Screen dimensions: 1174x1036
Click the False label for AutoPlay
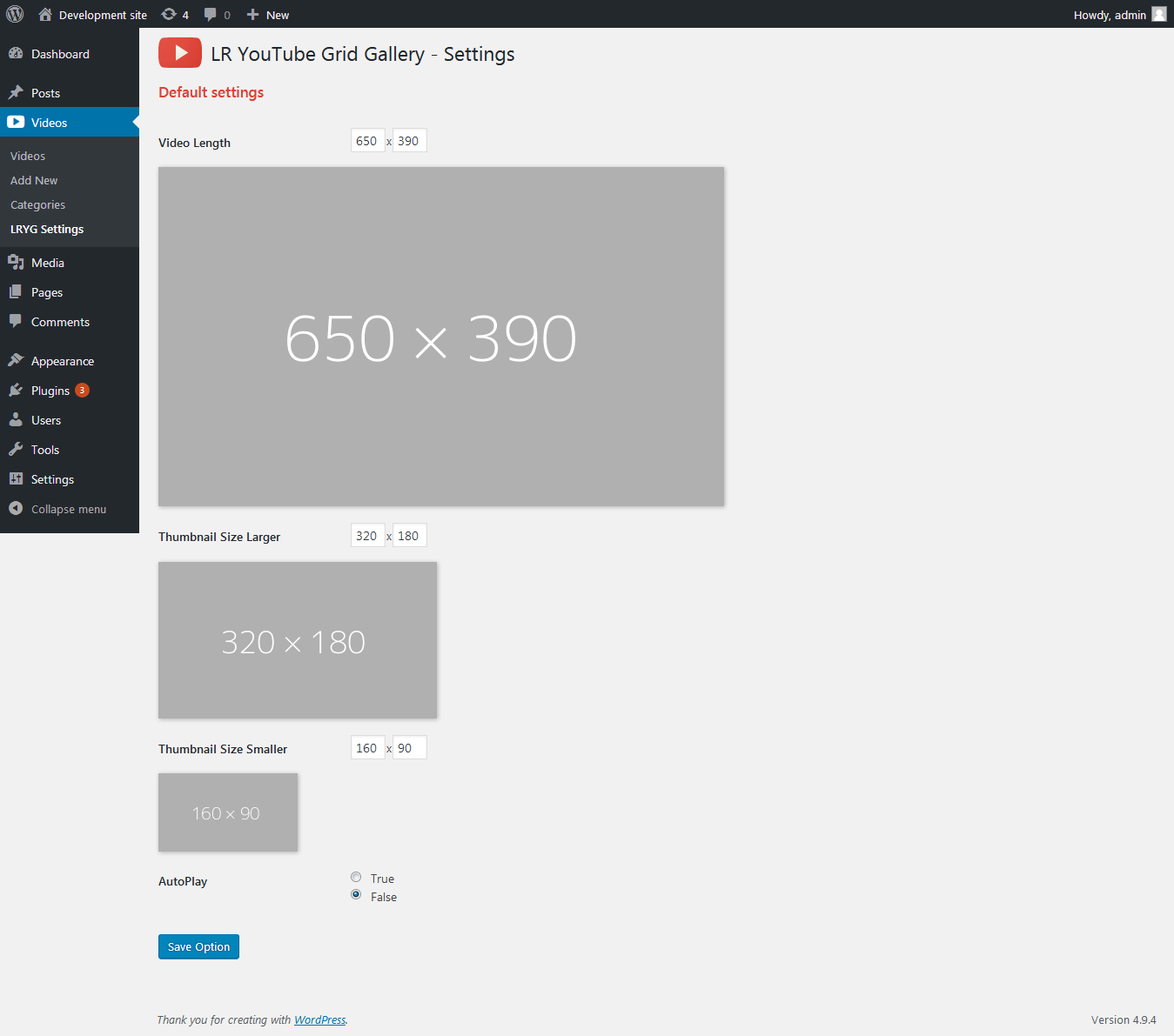[384, 897]
